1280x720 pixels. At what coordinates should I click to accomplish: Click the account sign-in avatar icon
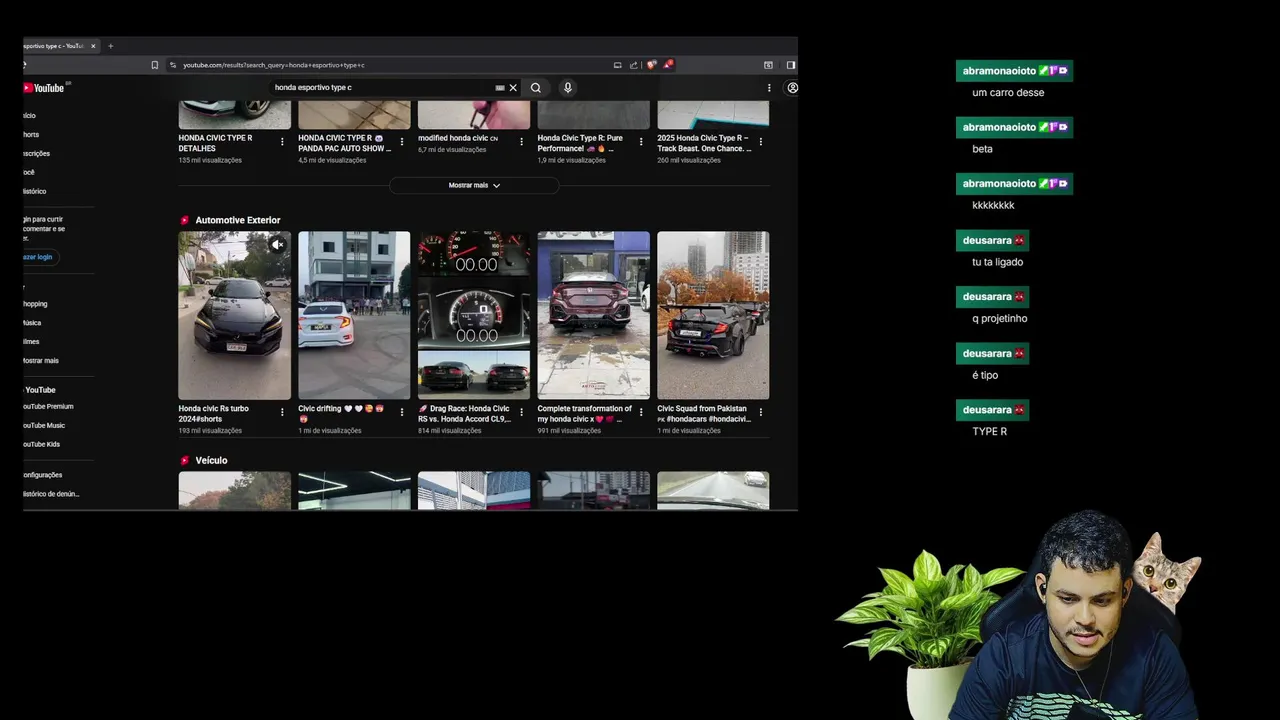coord(792,88)
